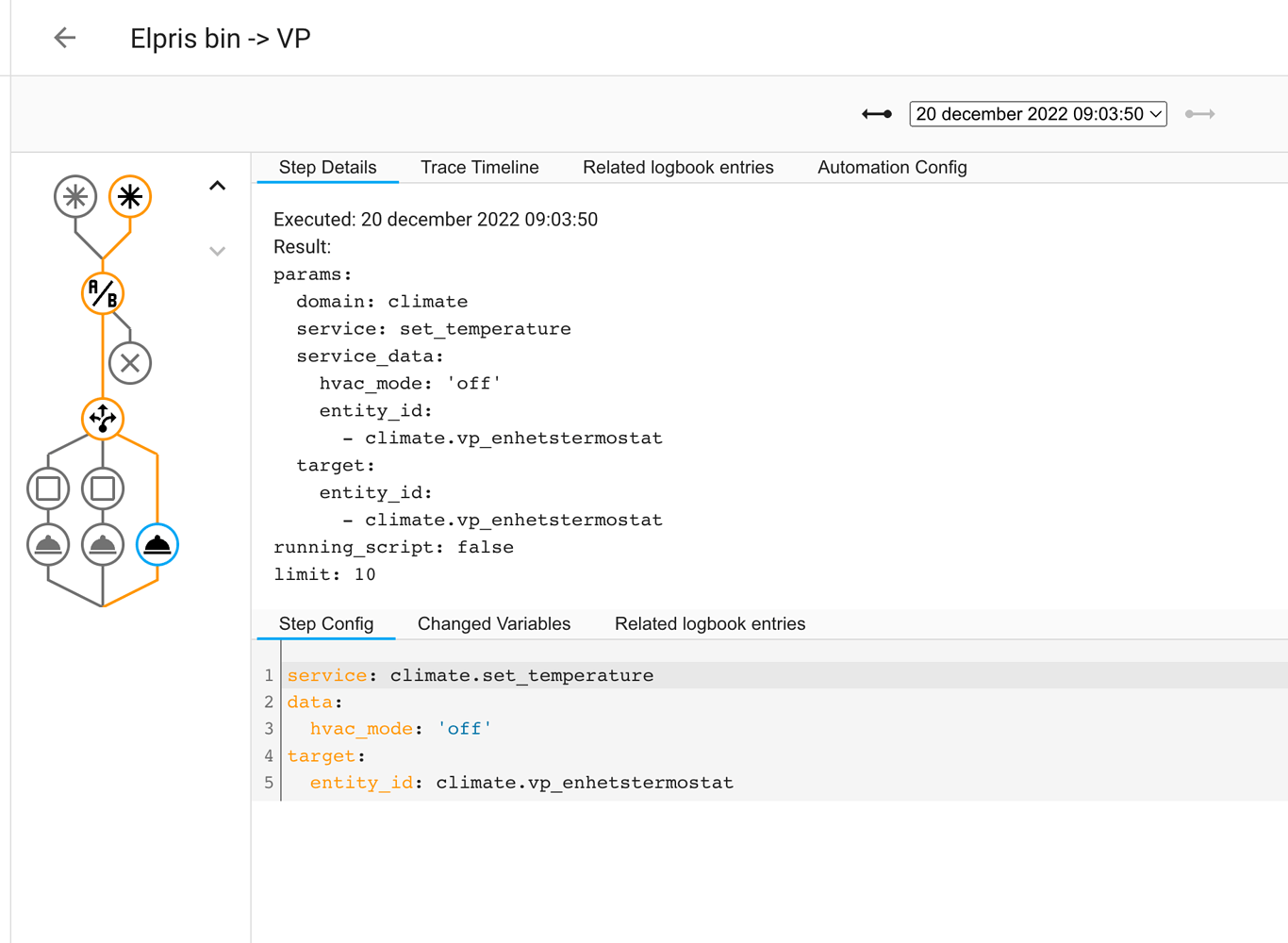
Task: Click the gray unused trigger node icon
Action: pos(76,196)
